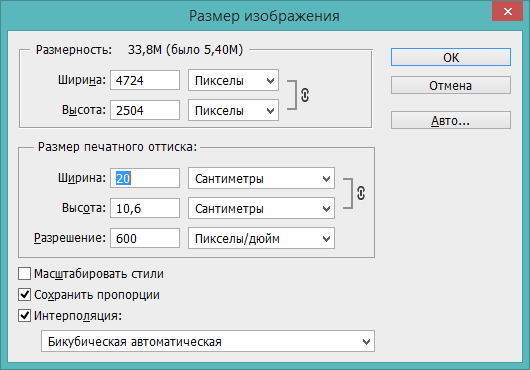530x370 pixels.
Task: Open the Бикубическая автоматическая interpolation dropdown
Action: pyautogui.click(x=208, y=341)
